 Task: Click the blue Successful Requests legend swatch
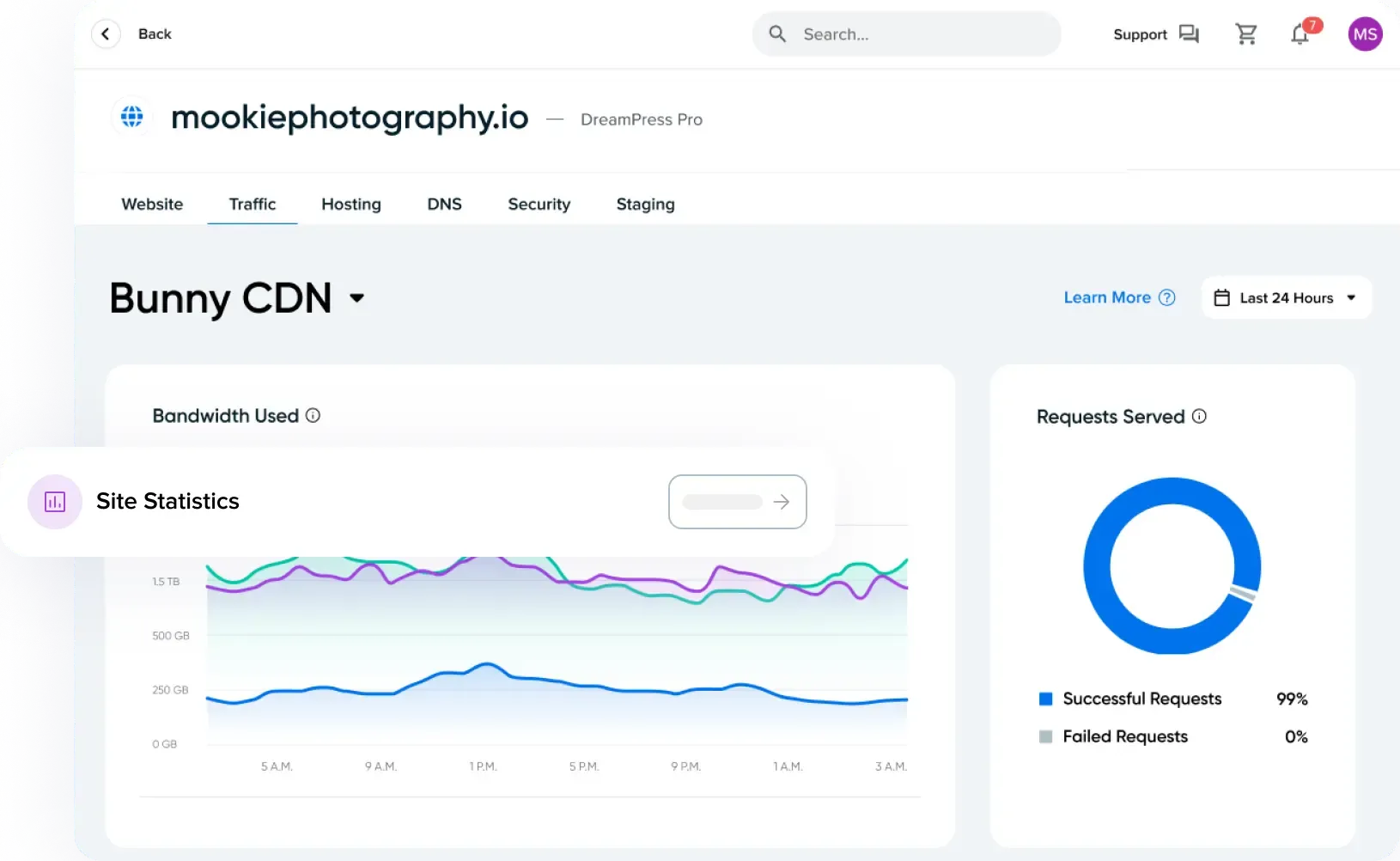click(1045, 699)
